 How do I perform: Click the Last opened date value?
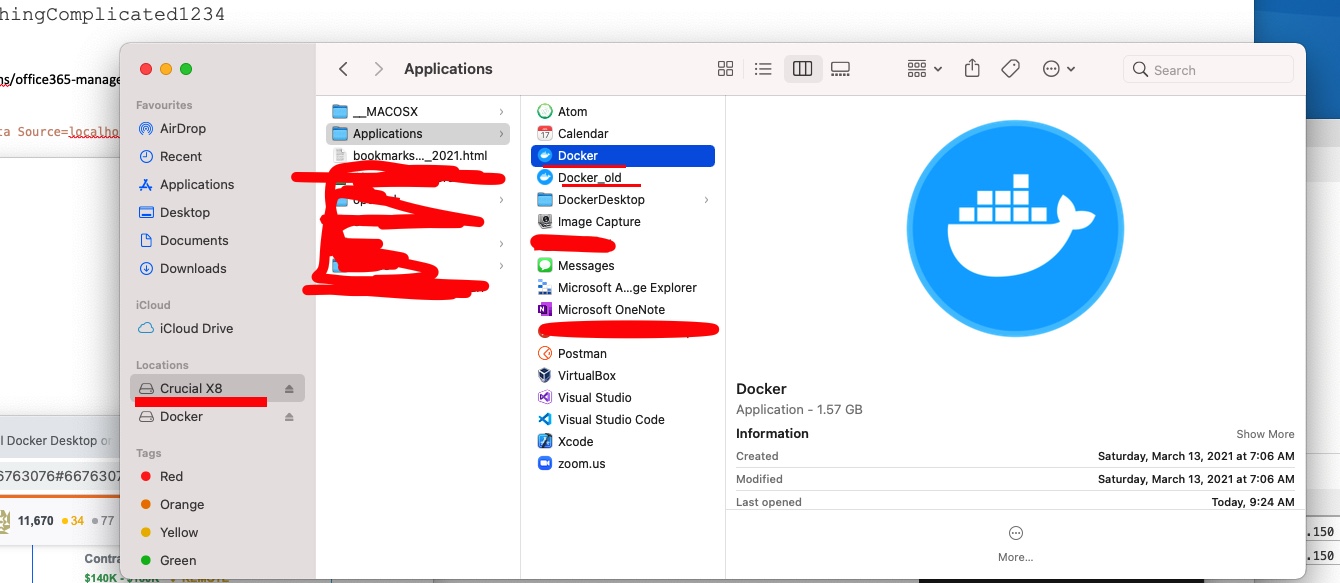click(x=1254, y=502)
